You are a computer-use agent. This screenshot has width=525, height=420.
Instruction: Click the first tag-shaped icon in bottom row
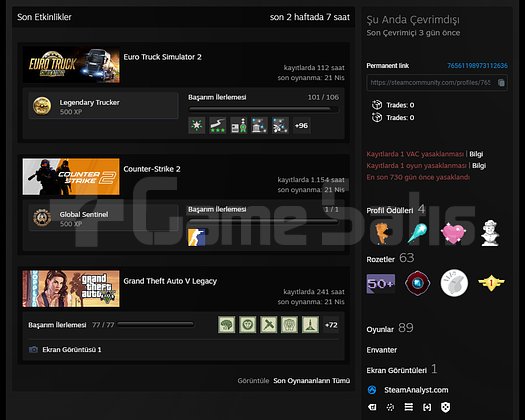click(x=372, y=407)
